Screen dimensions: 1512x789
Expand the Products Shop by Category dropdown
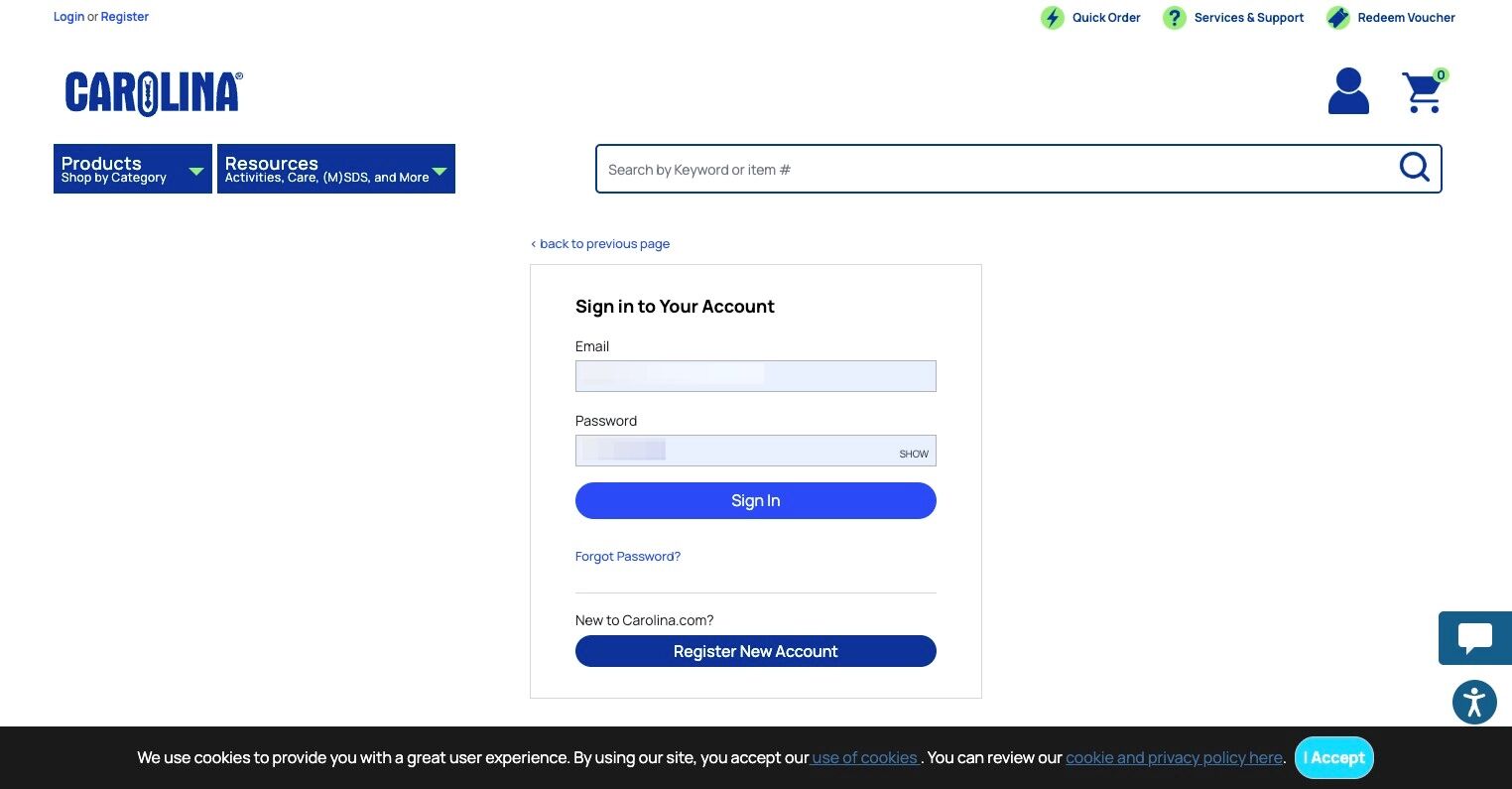(133, 169)
